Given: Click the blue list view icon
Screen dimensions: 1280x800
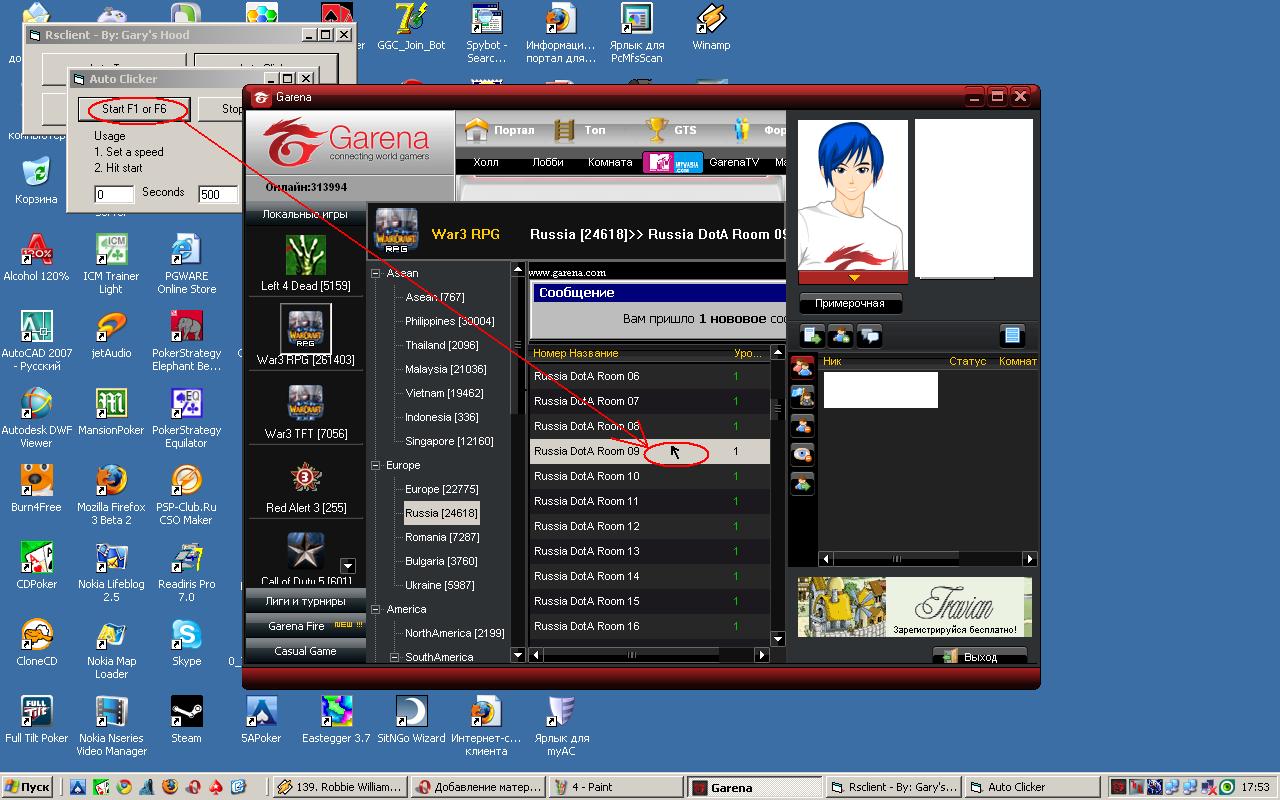Looking at the screenshot, I should pyautogui.click(x=1012, y=336).
